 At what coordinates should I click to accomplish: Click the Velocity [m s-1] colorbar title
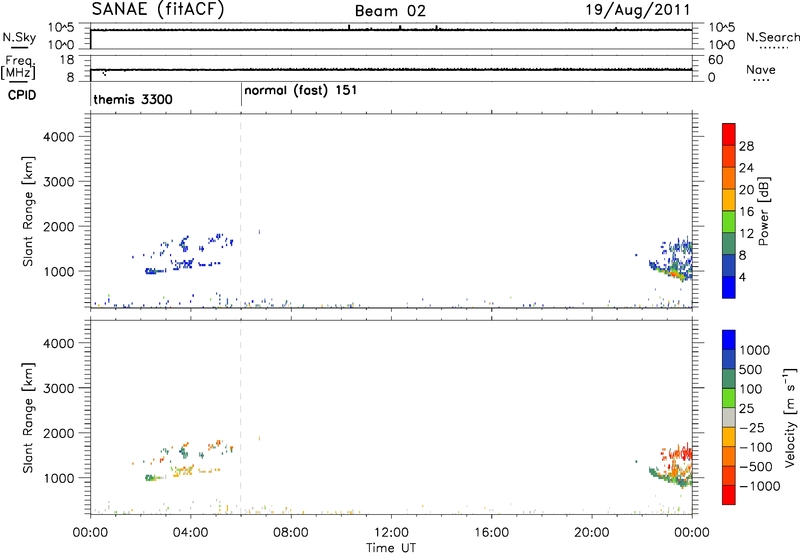(x=789, y=418)
